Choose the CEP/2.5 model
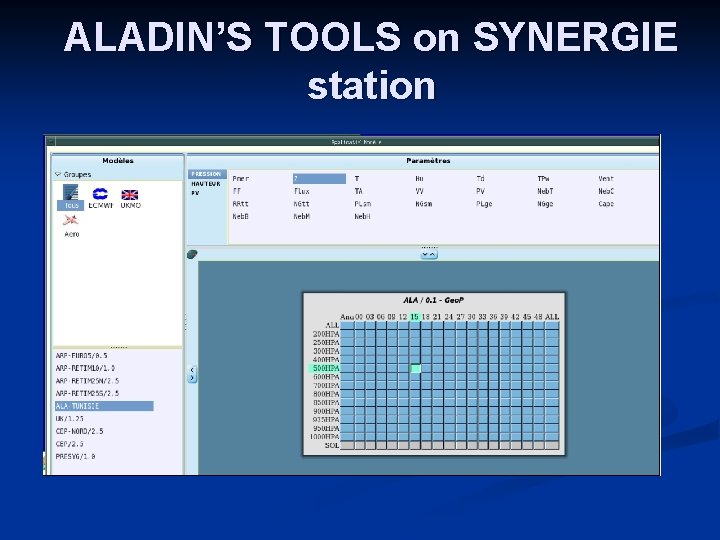Image resolution: width=720 pixels, height=540 pixels. tap(69, 444)
